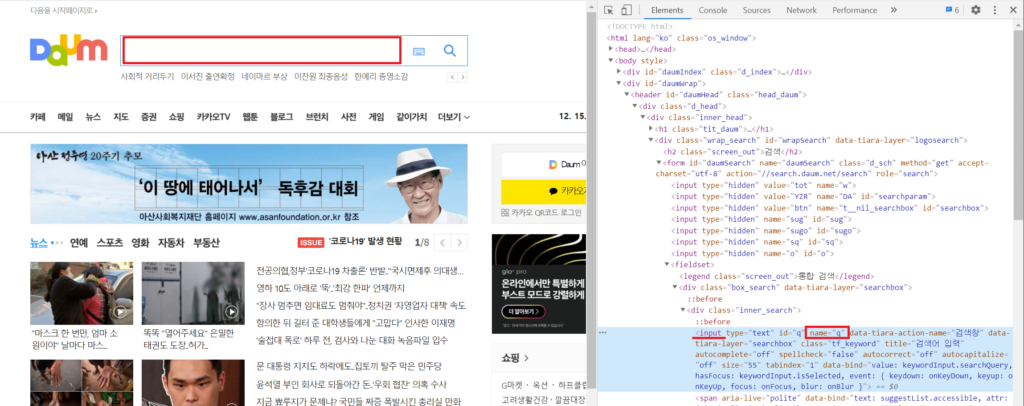The height and width of the screenshot is (406, 1024).
Task: Focus the Daum search input field
Action: [x=261, y=50]
